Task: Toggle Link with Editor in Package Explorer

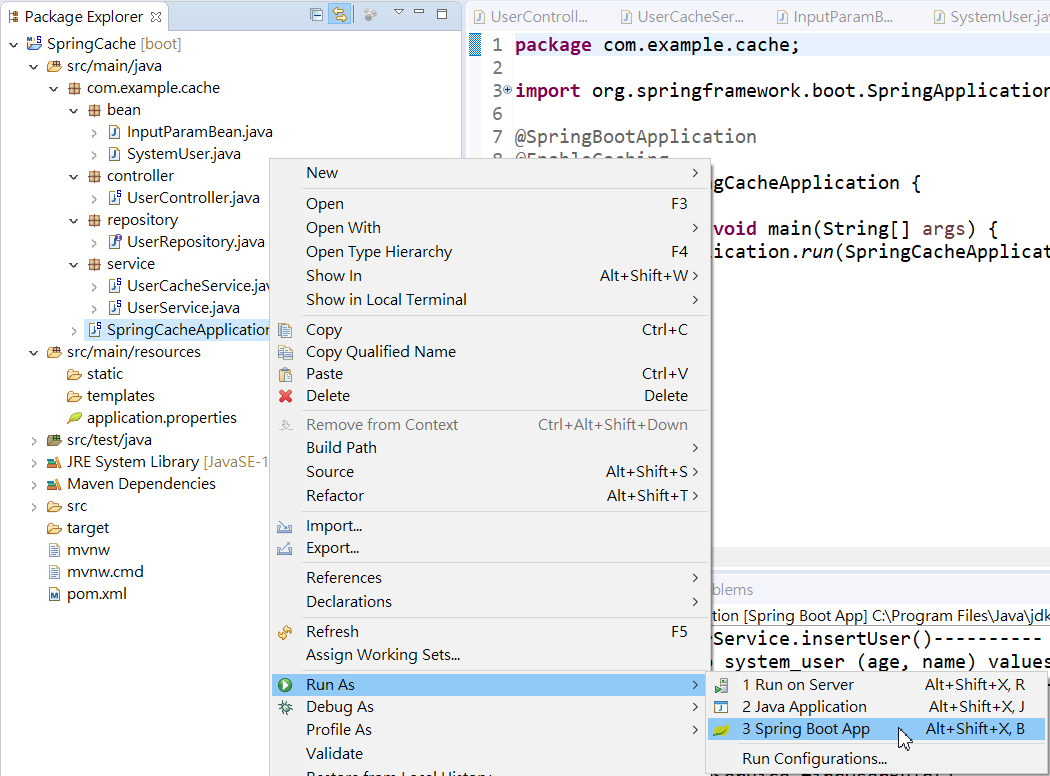Action: (x=340, y=14)
